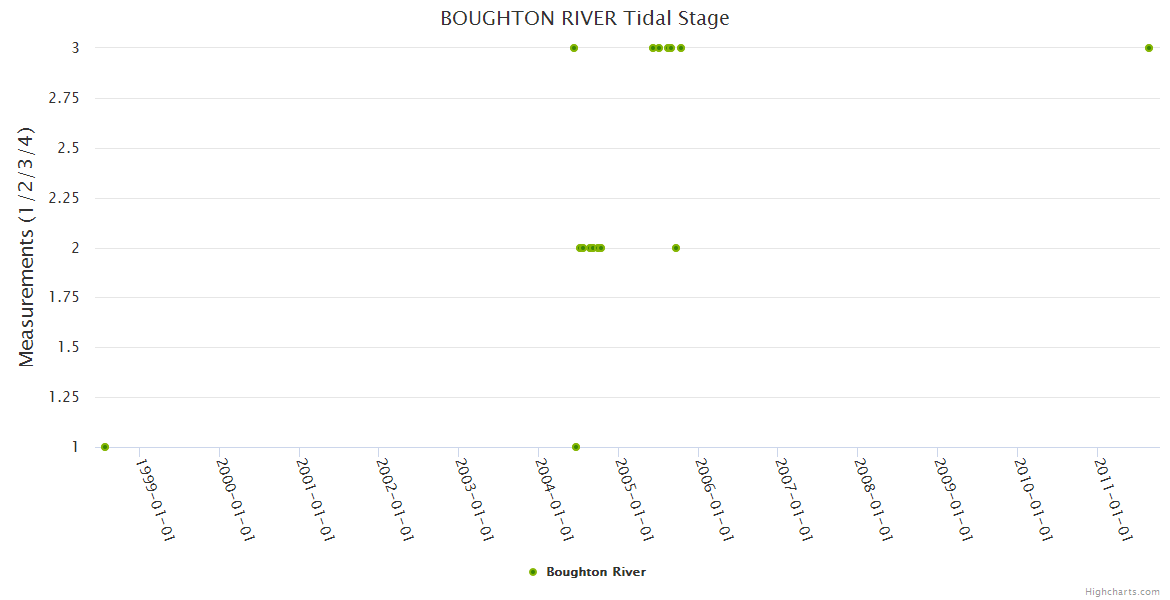Click the BOUGHTON RIVER Tidal Stage title

pyautogui.click(x=585, y=18)
